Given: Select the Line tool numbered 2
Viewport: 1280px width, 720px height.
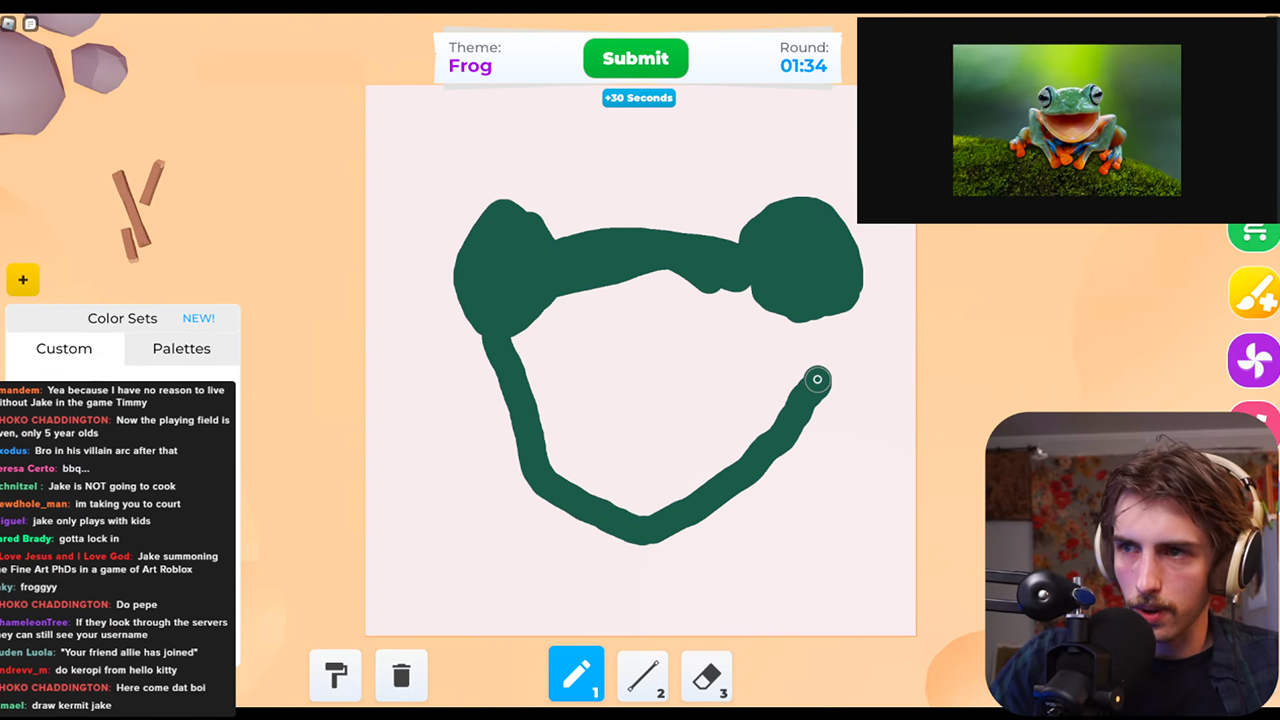Looking at the screenshot, I should (x=642, y=676).
